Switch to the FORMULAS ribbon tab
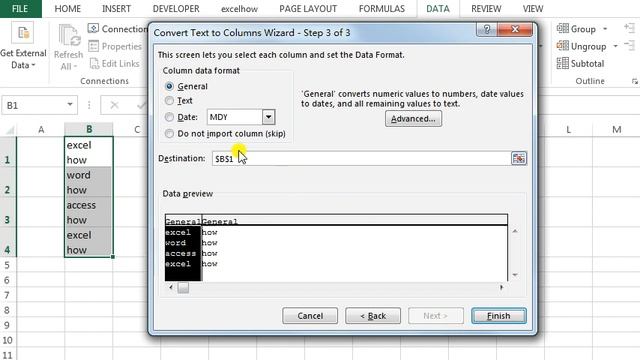The image size is (640, 360). click(382, 9)
